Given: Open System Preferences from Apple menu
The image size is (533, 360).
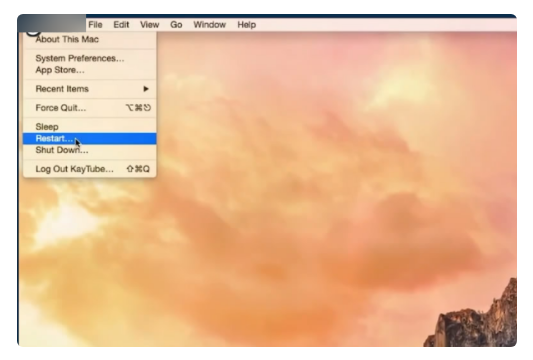Looking at the screenshot, I should [x=90, y=58].
